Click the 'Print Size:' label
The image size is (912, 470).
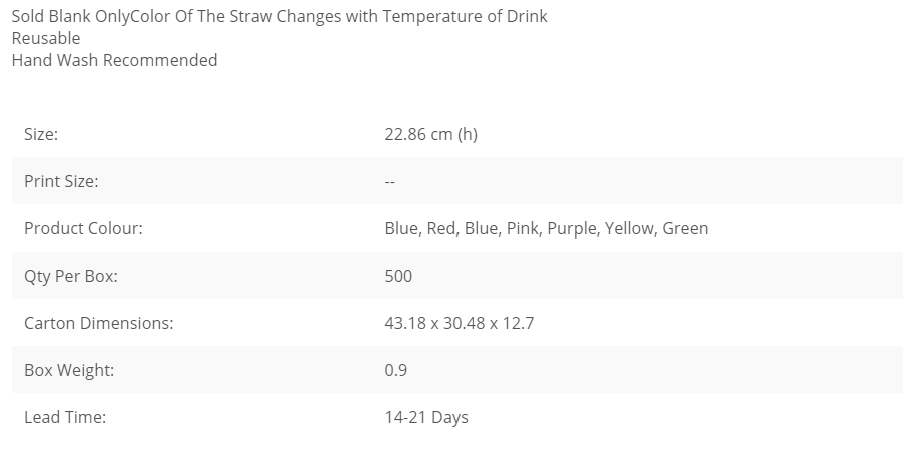61,181
